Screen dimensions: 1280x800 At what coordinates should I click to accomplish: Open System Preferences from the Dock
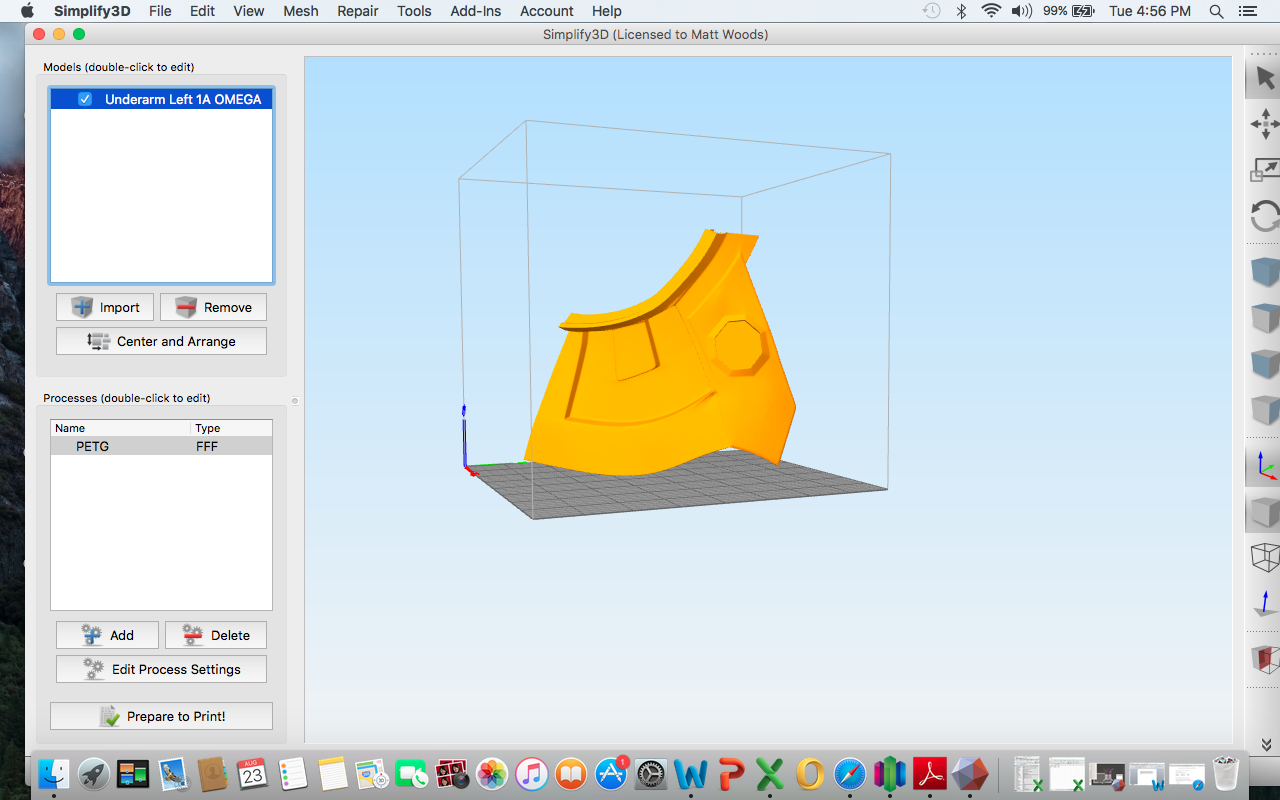[x=651, y=774]
